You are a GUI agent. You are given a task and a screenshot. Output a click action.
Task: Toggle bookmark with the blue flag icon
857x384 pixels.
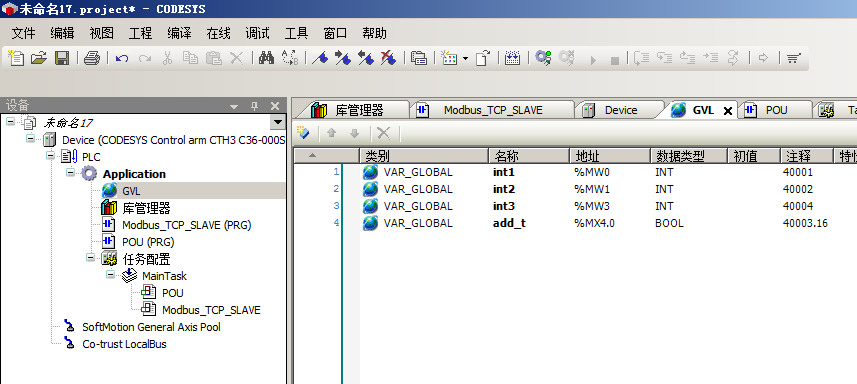point(320,58)
